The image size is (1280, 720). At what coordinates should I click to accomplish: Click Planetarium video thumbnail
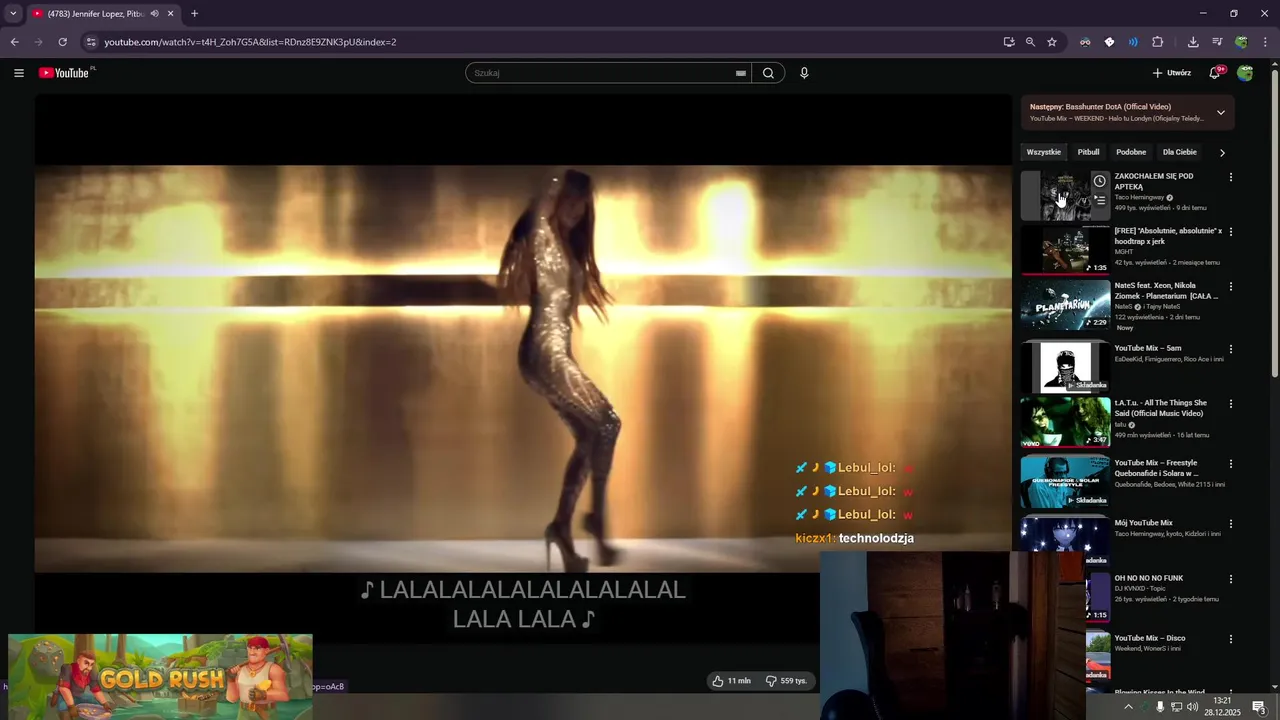[1065, 305]
